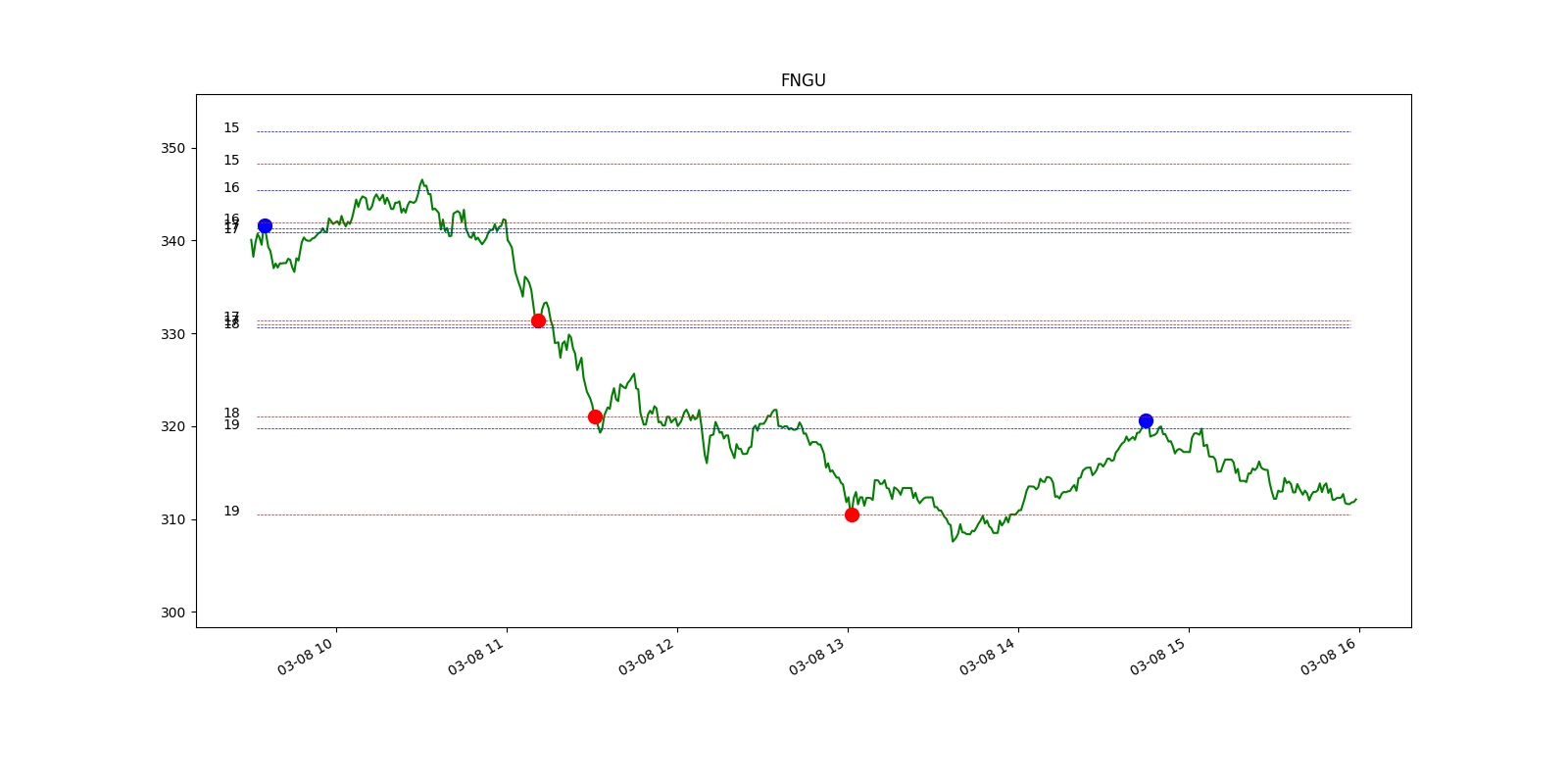Click the blue marker near 14:45
The height and width of the screenshot is (784, 1568).
tap(1146, 420)
